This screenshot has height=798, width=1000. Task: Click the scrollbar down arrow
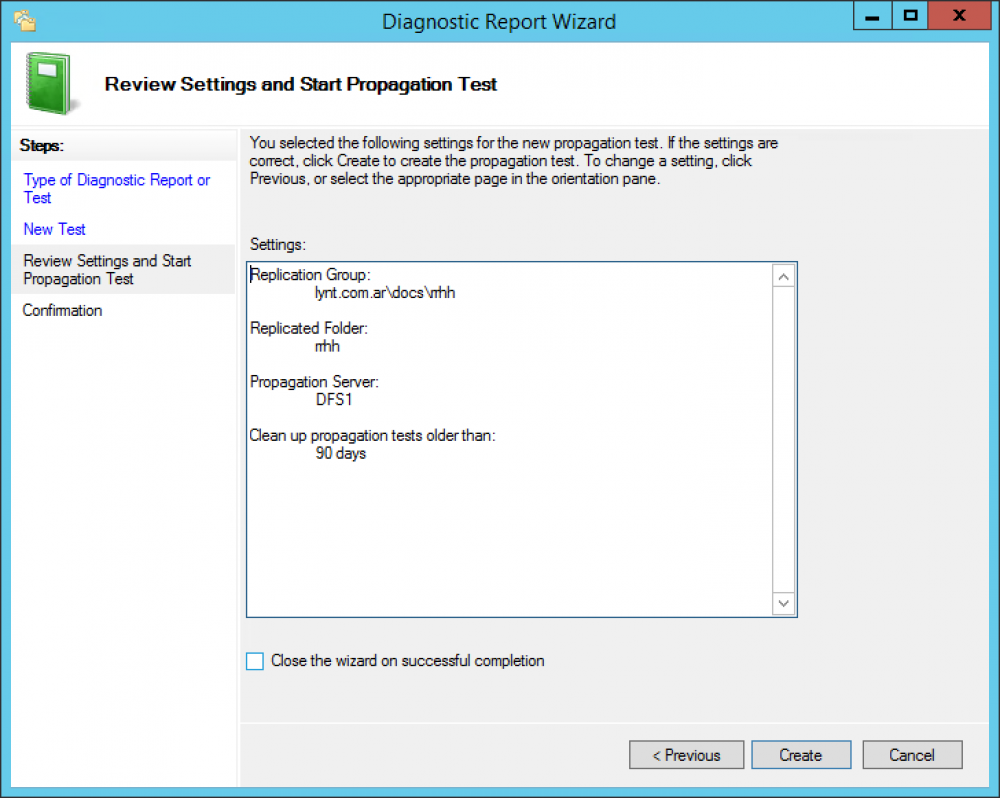coord(783,602)
